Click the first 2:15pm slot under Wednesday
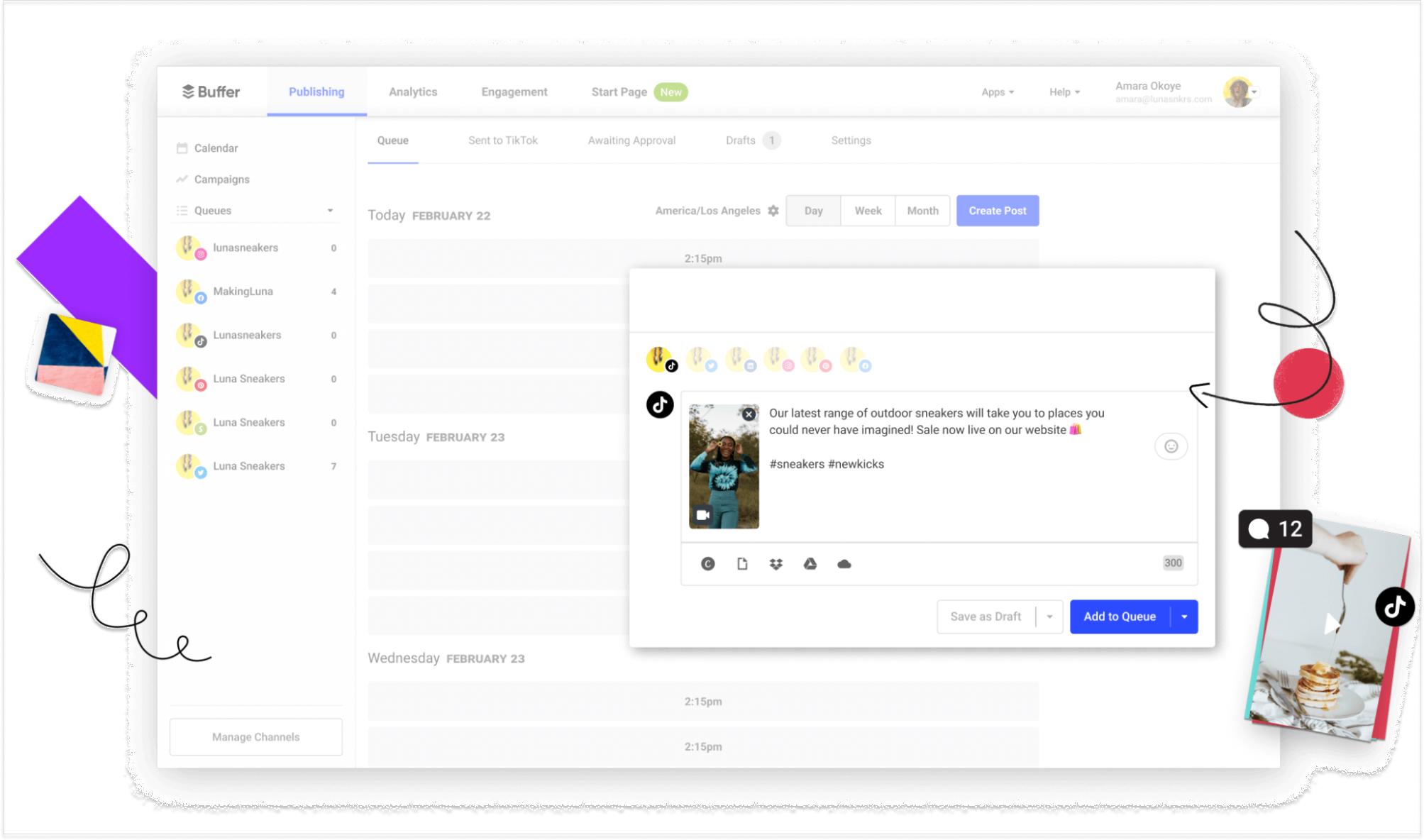This screenshot has height=840, width=1424. 703,702
